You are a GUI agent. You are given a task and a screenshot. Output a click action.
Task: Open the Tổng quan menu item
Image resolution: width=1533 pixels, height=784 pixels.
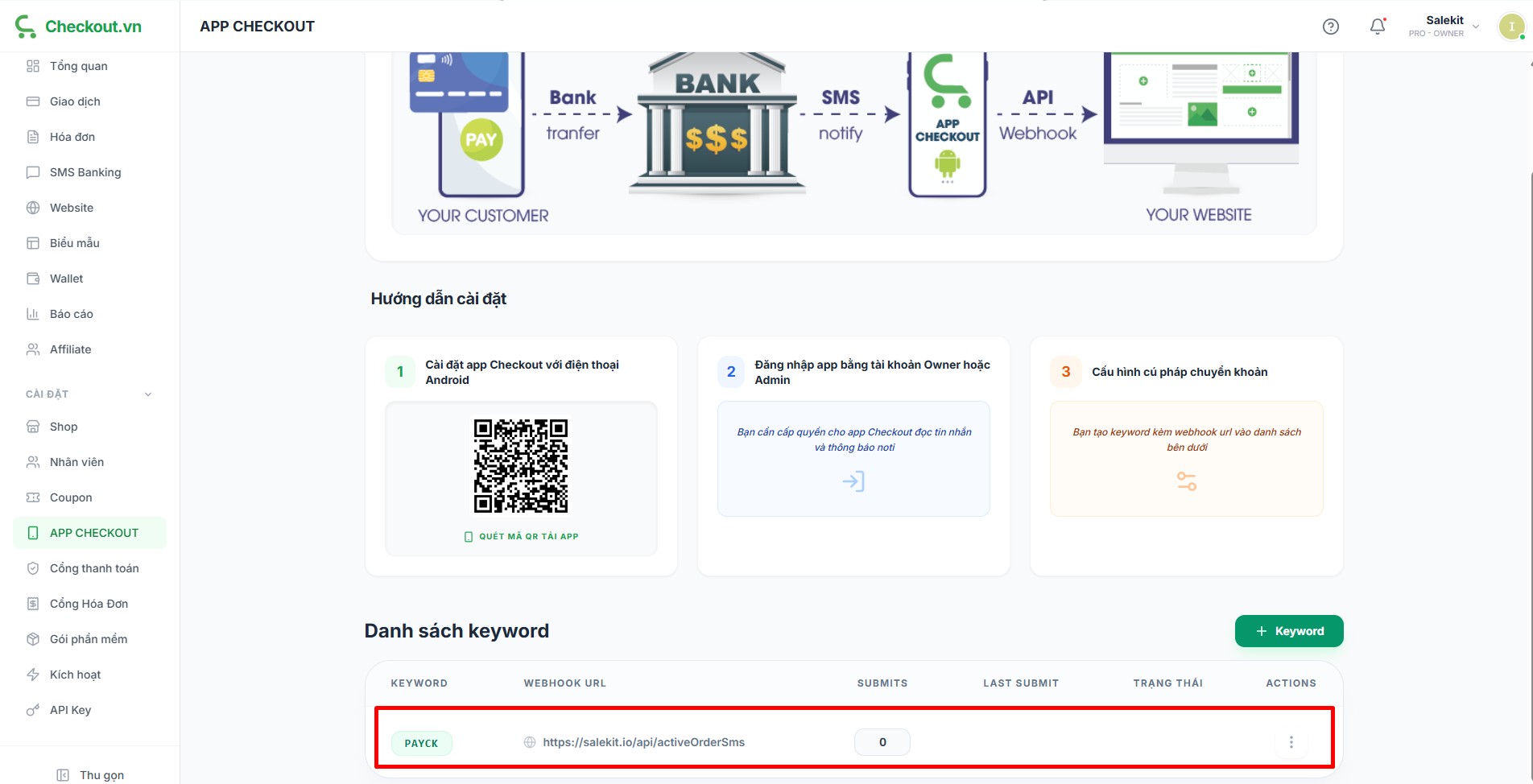click(78, 66)
